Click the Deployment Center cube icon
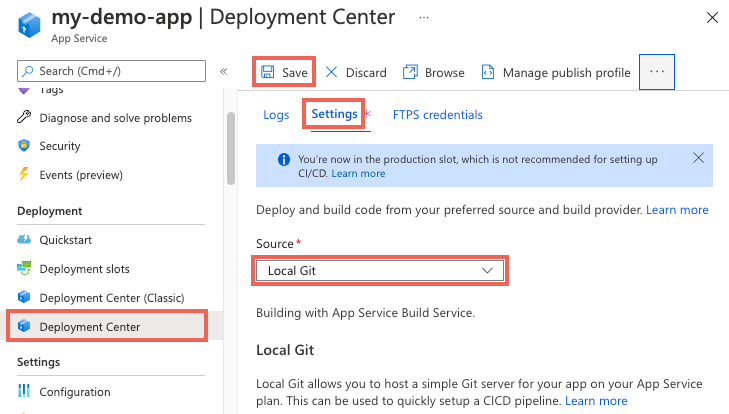This screenshot has height=414, width=729. pos(24,326)
